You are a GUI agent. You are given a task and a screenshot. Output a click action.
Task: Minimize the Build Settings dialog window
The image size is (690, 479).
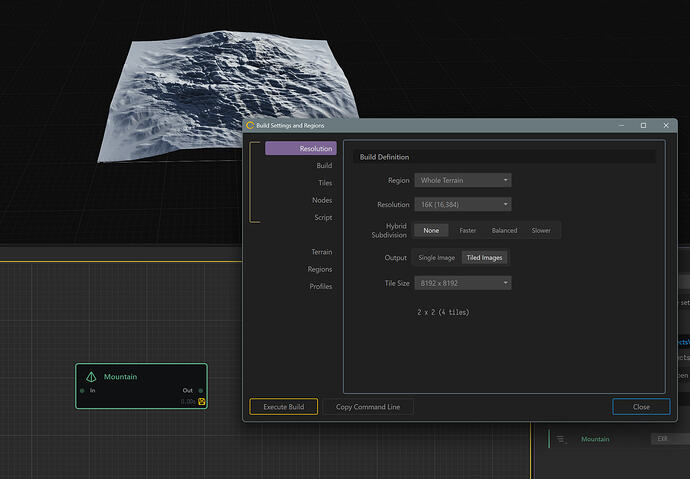click(620, 125)
